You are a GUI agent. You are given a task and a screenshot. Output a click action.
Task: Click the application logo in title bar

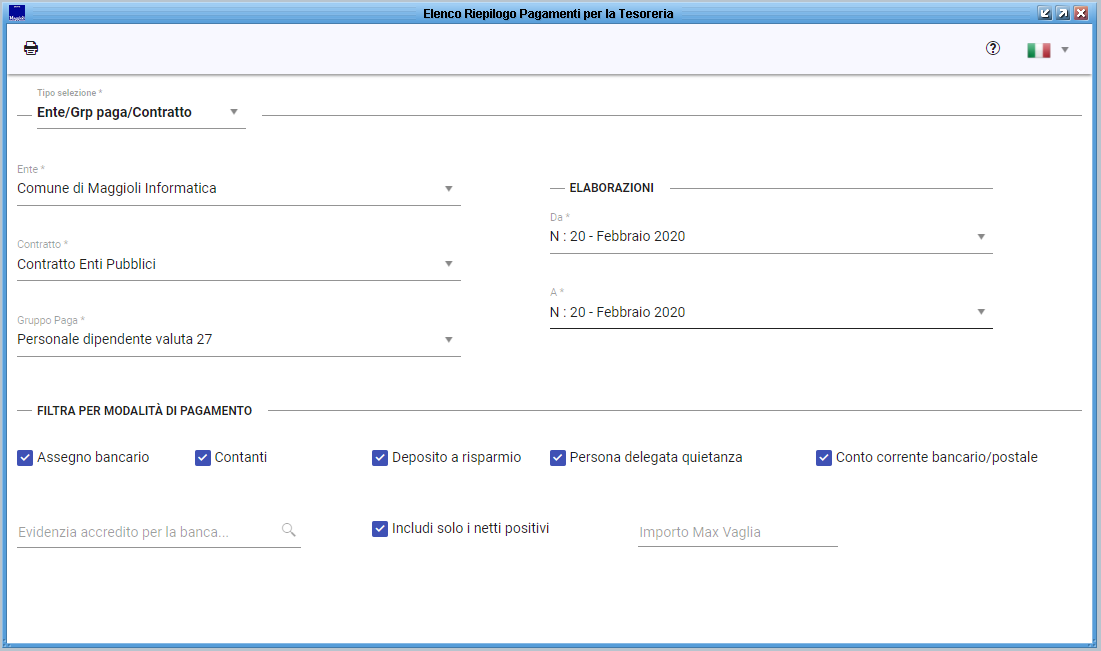(17, 13)
